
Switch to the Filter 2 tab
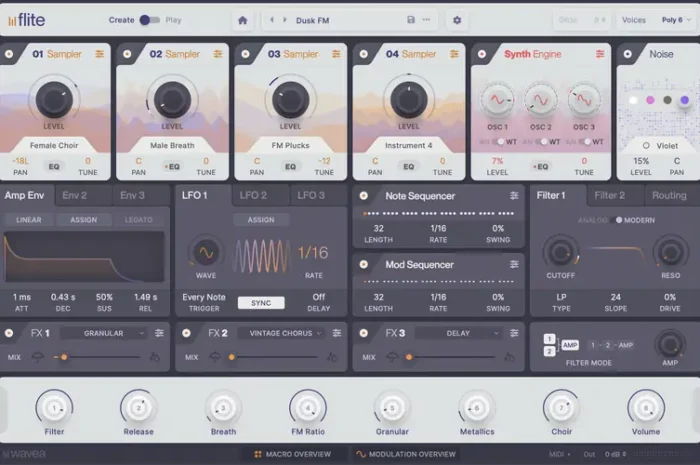coord(609,196)
